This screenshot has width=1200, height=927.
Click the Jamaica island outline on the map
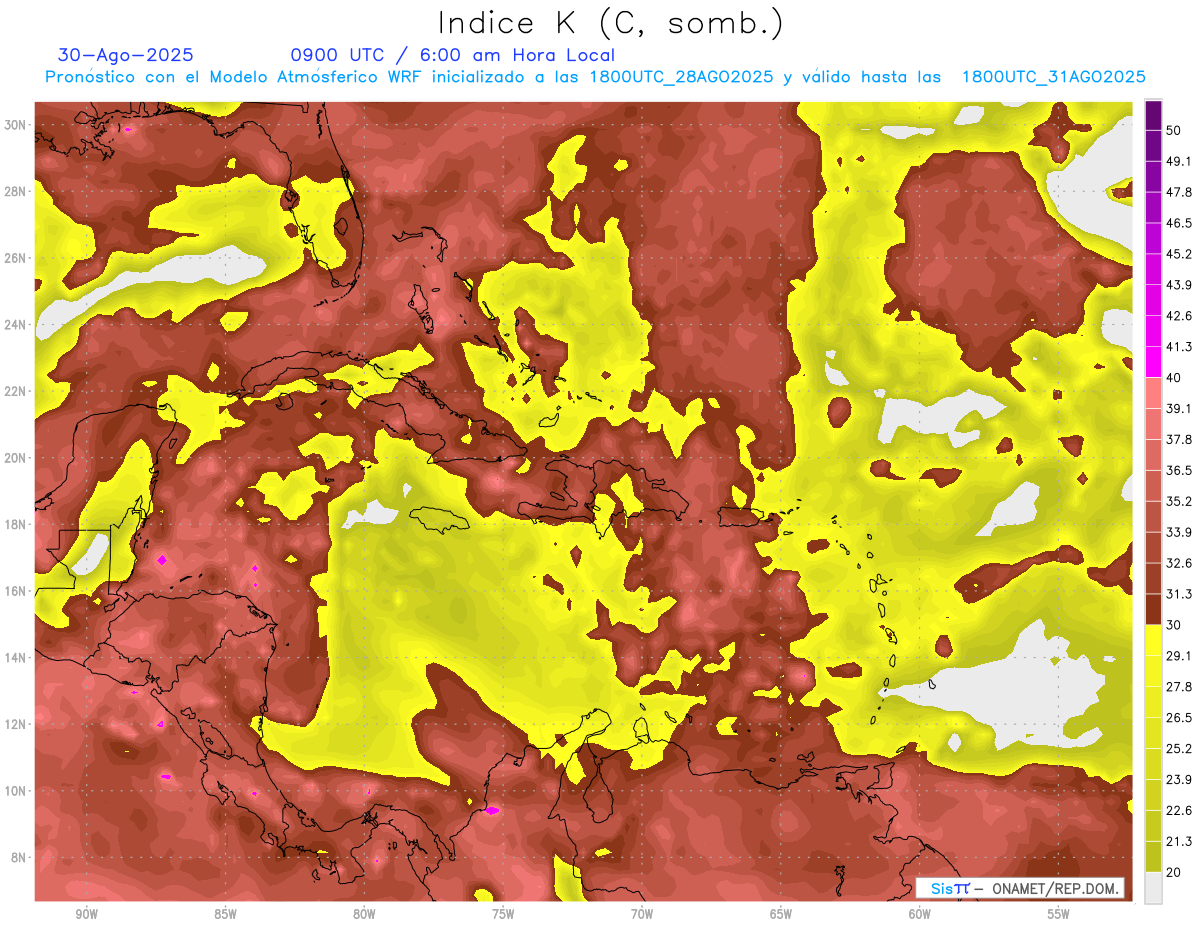(x=441, y=519)
